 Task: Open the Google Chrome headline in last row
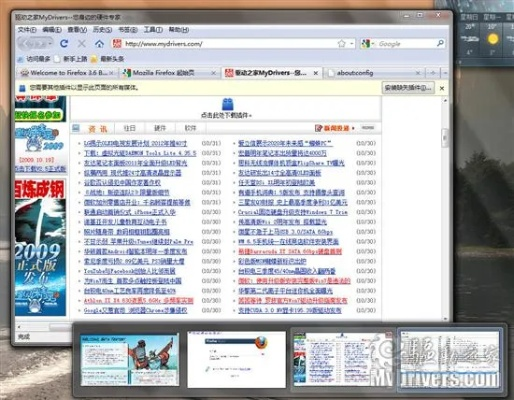[x=135, y=310]
